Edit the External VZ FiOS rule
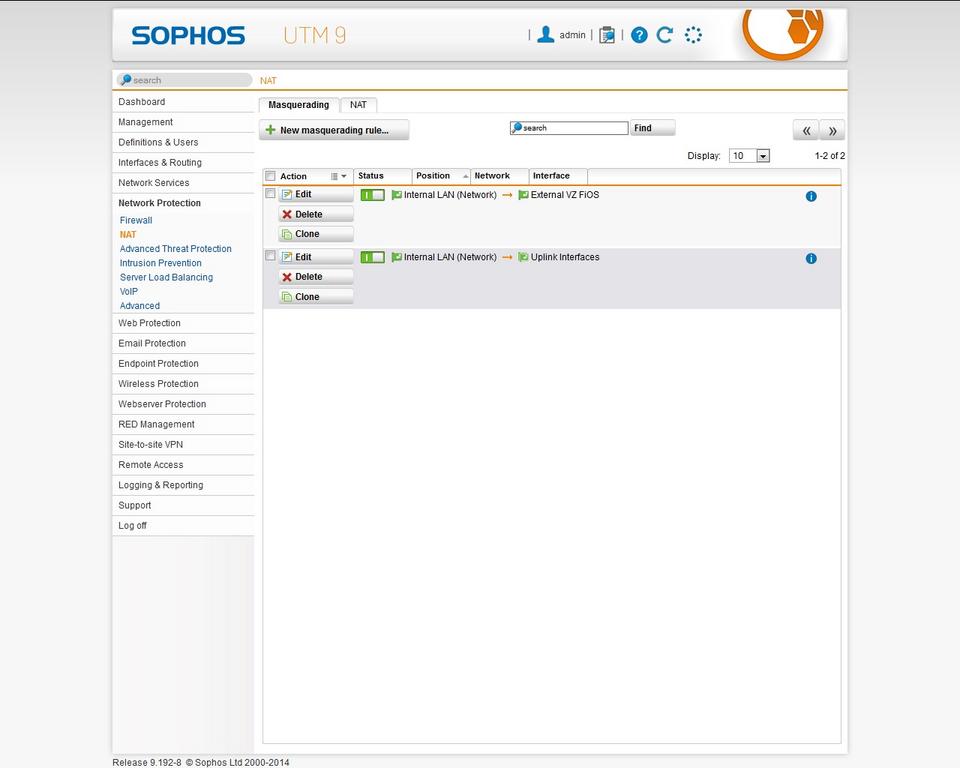Viewport: 960px width, 768px height. click(x=316, y=194)
